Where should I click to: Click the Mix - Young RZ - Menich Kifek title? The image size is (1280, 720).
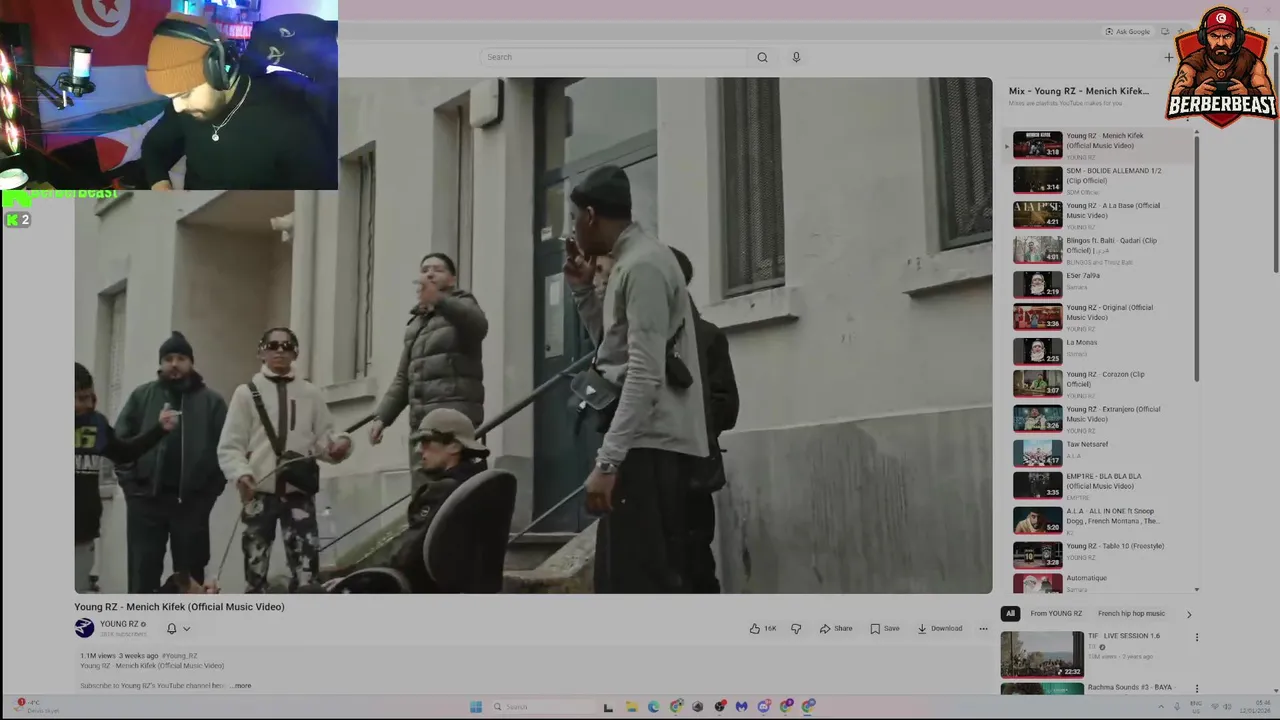[x=1078, y=91]
